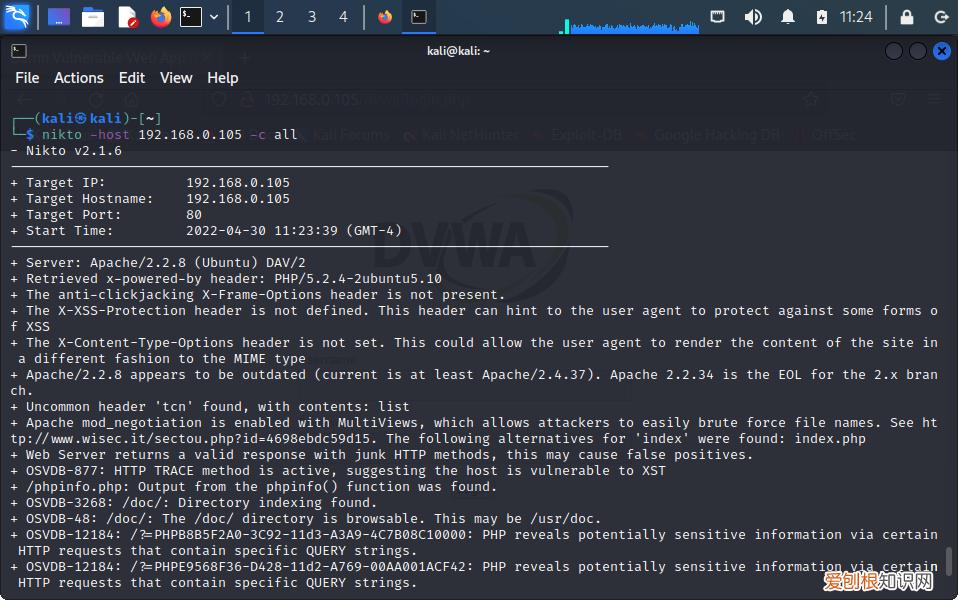Click the terminal vertical scrollbar

pos(950,562)
